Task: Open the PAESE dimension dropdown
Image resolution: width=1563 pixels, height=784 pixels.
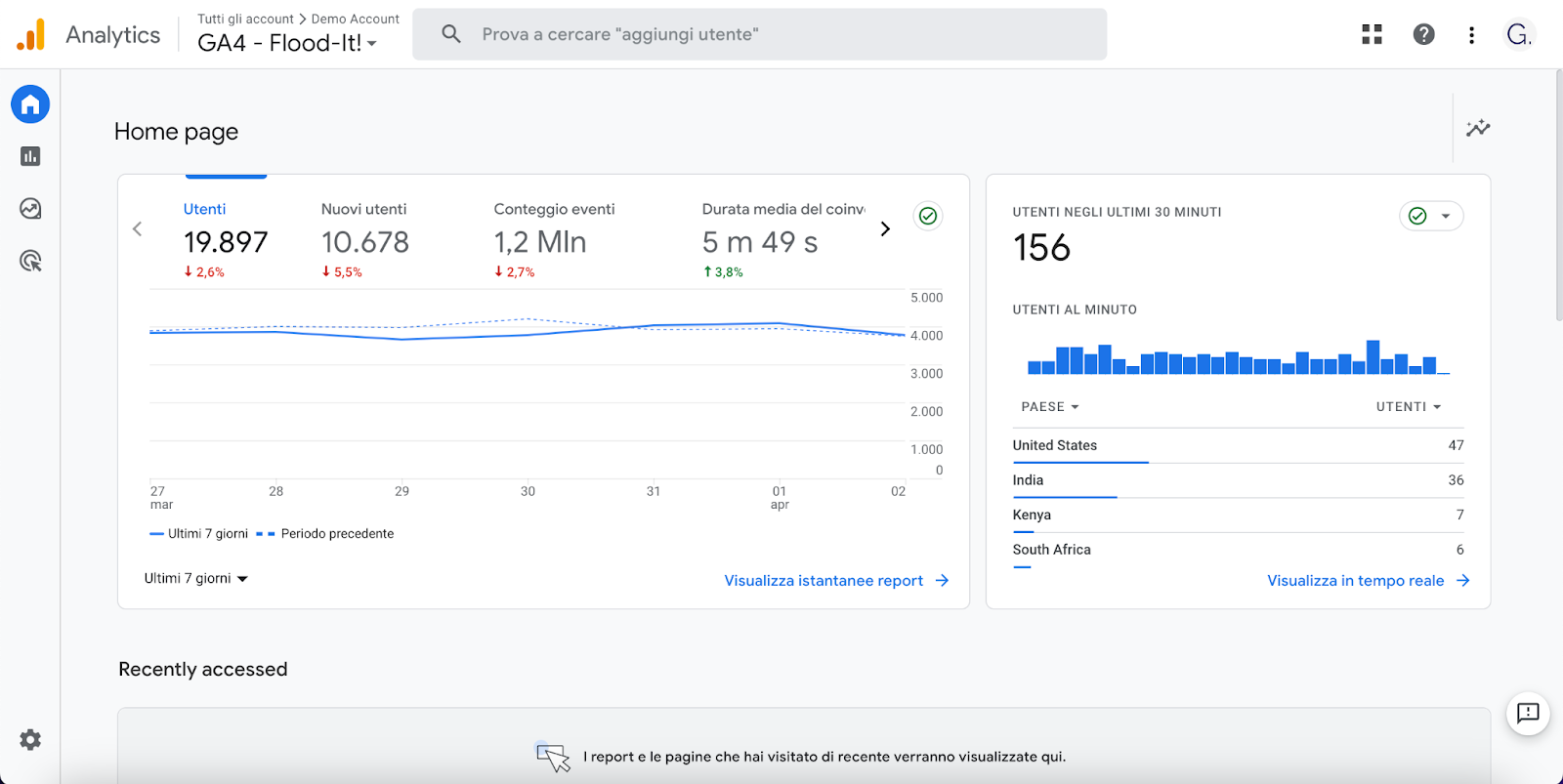Action: (1050, 407)
